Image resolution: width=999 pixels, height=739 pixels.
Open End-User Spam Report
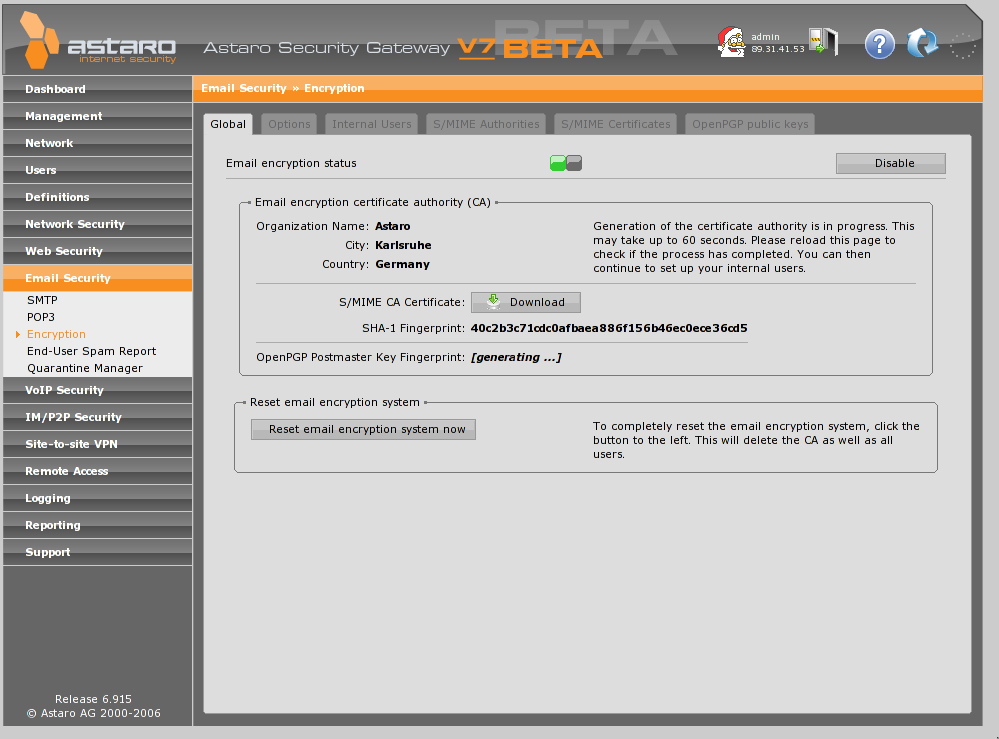91,351
